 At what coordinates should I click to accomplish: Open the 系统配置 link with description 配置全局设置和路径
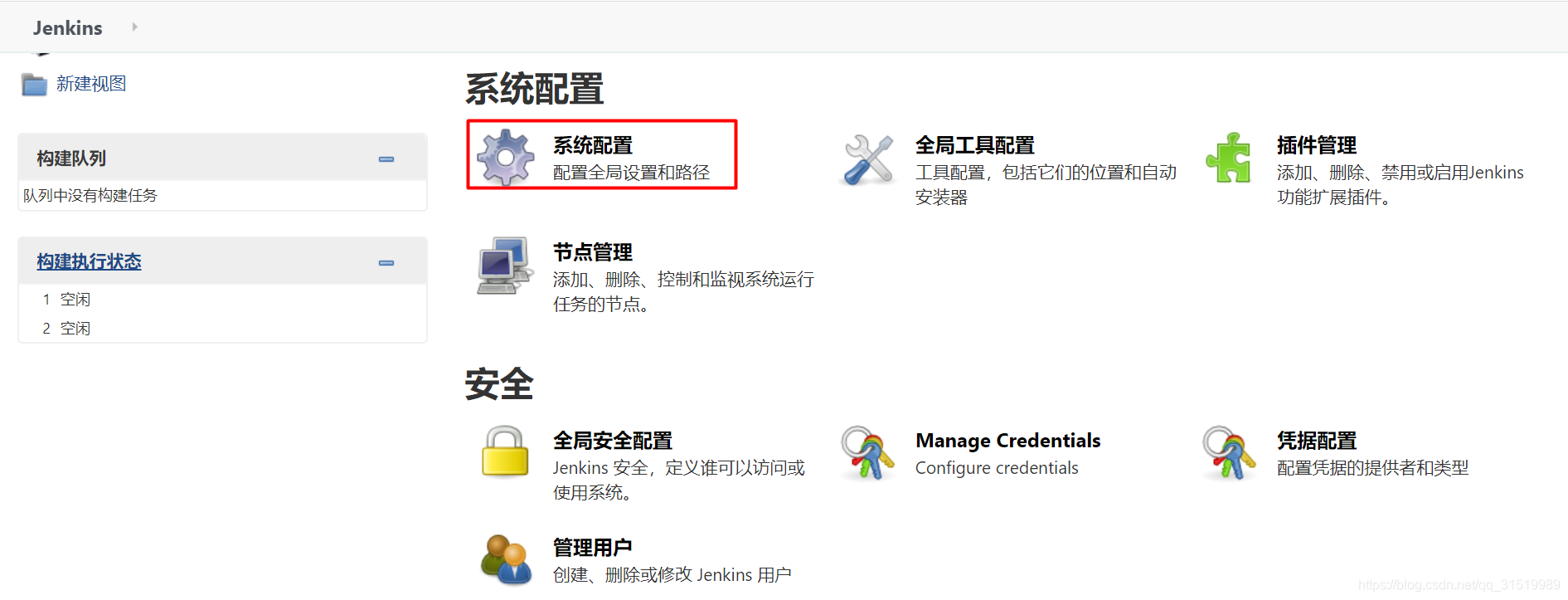pos(593,145)
